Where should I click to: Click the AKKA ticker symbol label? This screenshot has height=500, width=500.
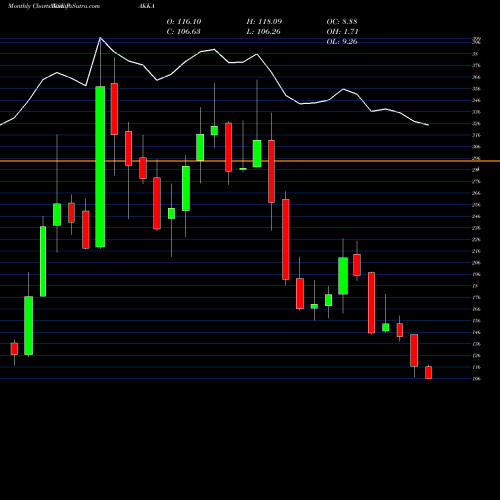pyautogui.click(x=146, y=6)
